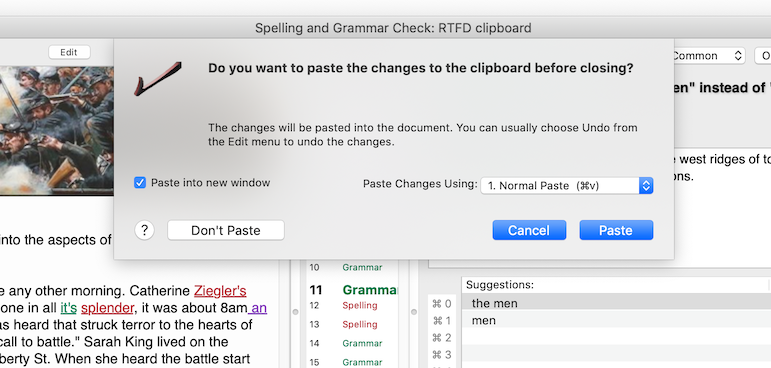Select error 15 Grammar in the list
The height and width of the screenshot is (368, 771).
click(x=352, y=363)
